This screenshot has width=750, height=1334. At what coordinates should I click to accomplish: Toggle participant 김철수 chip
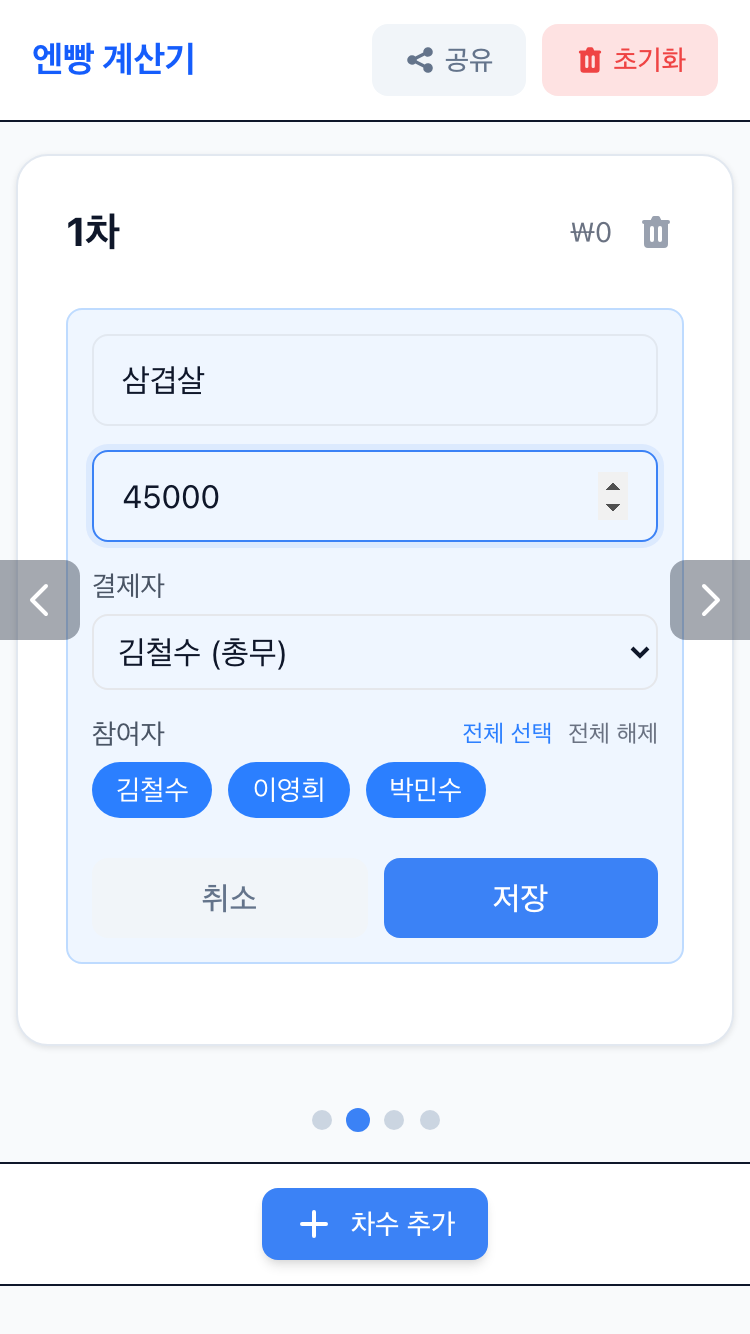(152, 790)
